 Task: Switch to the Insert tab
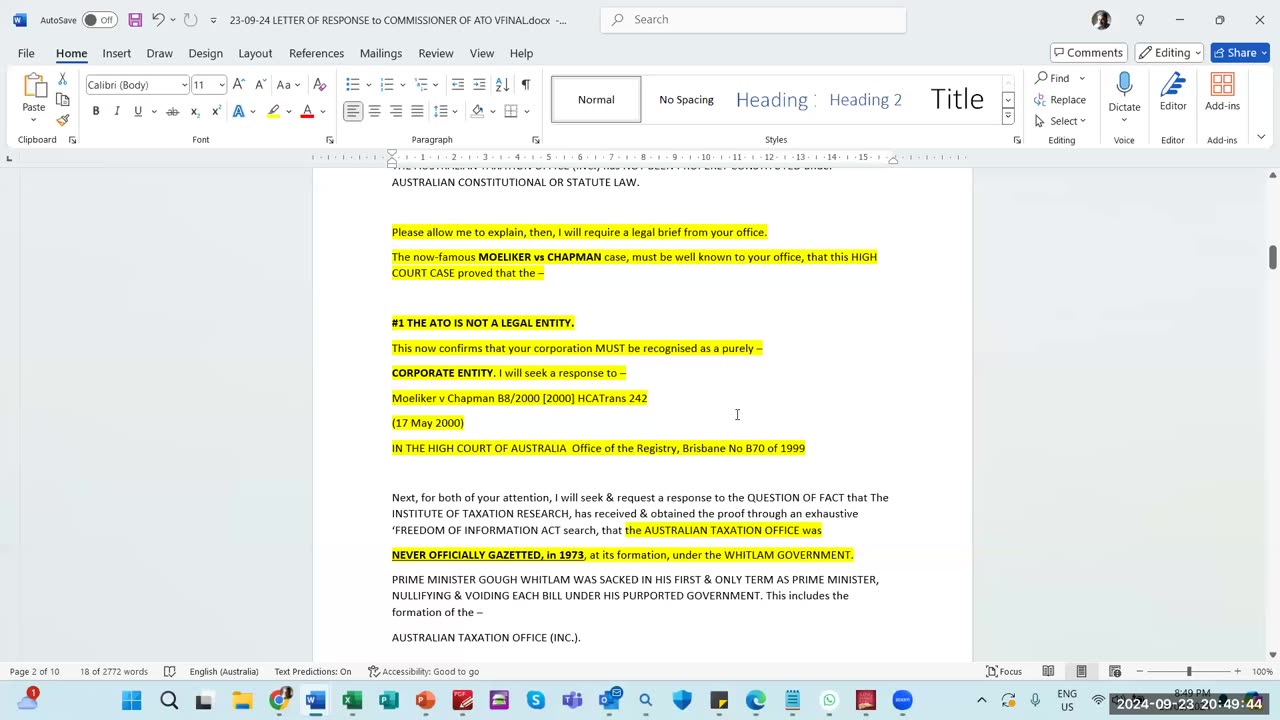point(116,53)
